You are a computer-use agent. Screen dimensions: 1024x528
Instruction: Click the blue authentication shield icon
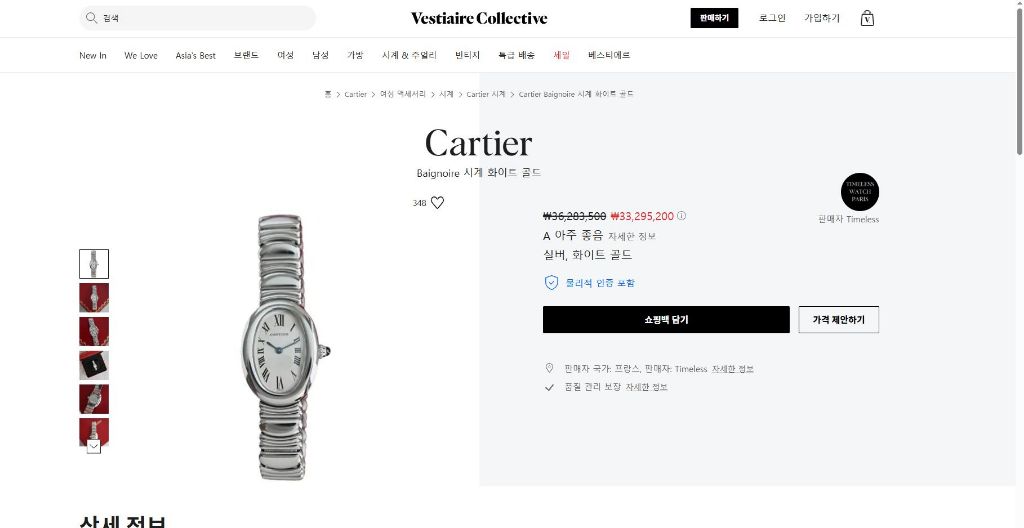click(551, 282)
